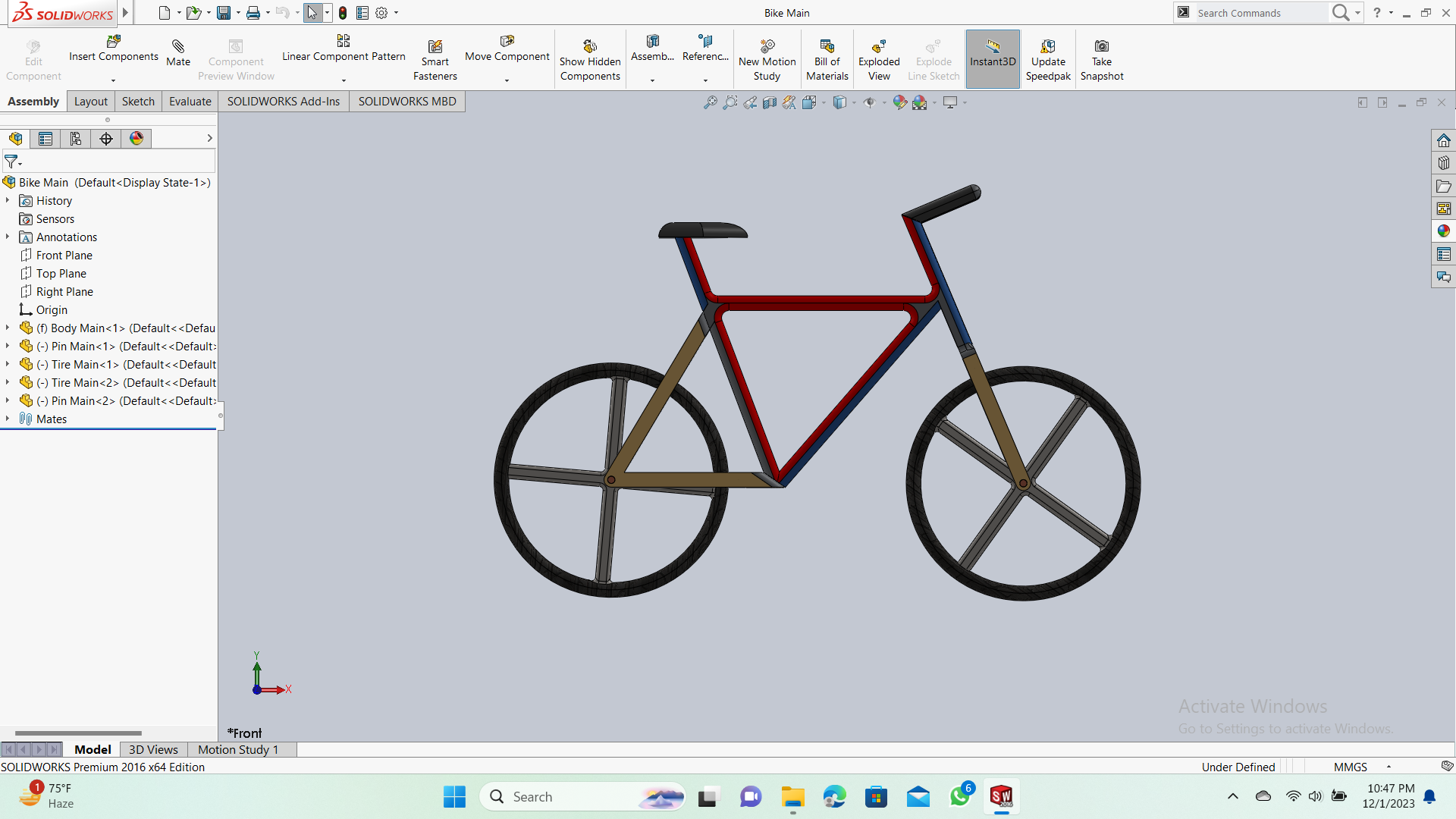The image size is (1456, 819).
Task: Expand Body Main<1> component
Action: 8,328
